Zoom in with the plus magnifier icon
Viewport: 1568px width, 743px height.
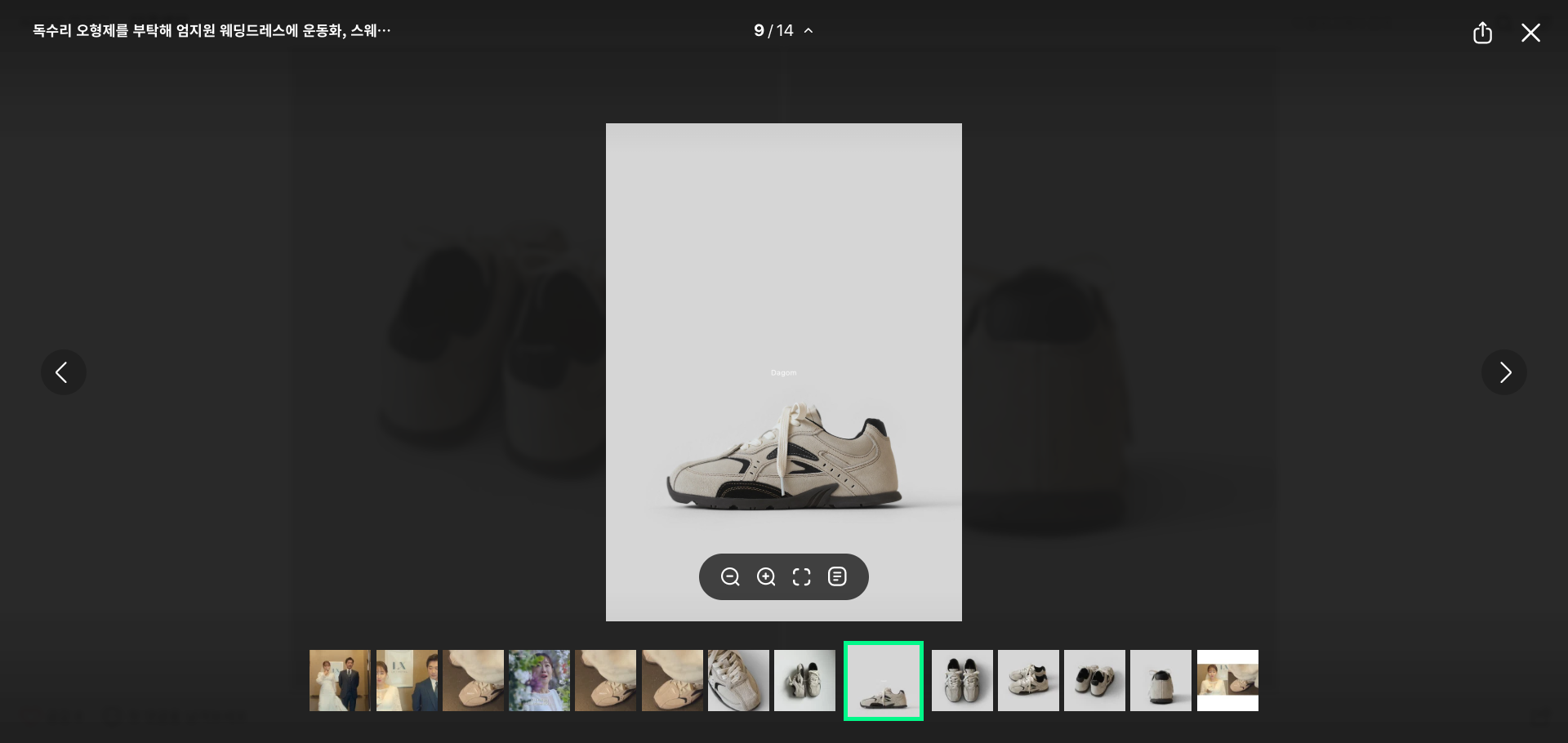pos(766,577)
